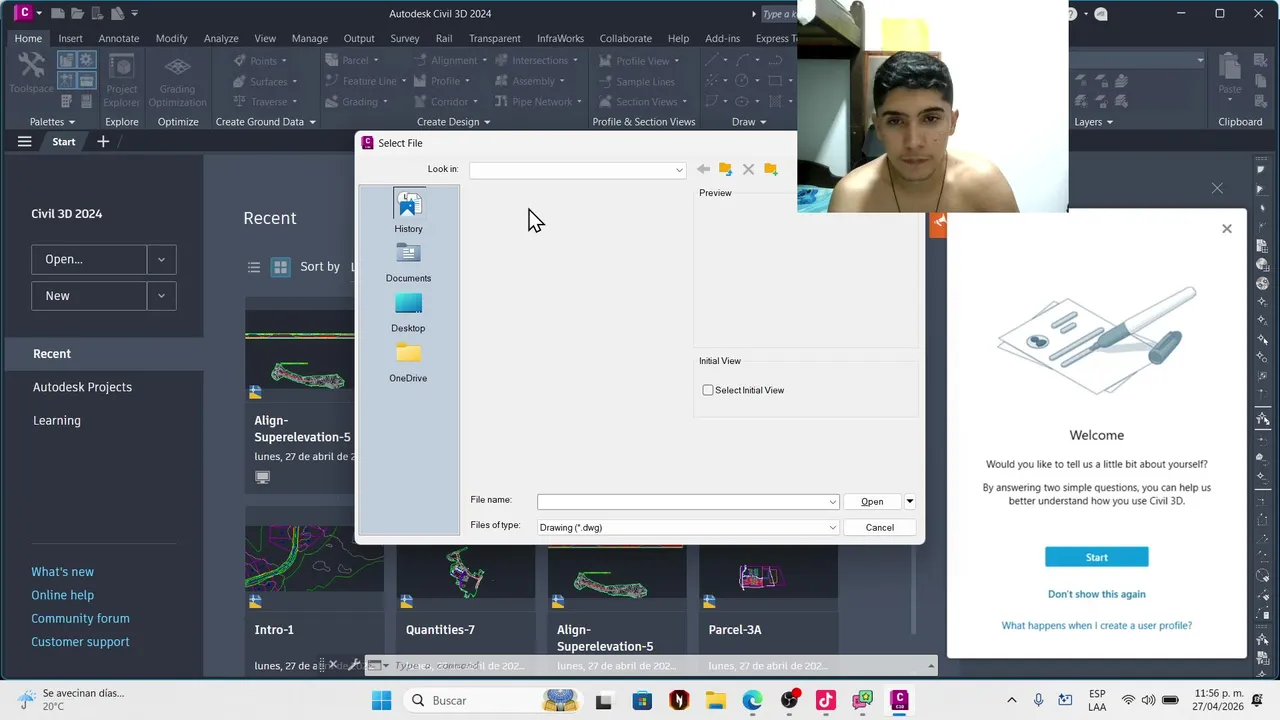
Task: Open Microsoft Store from taskbar
Action: coord(641,700)
